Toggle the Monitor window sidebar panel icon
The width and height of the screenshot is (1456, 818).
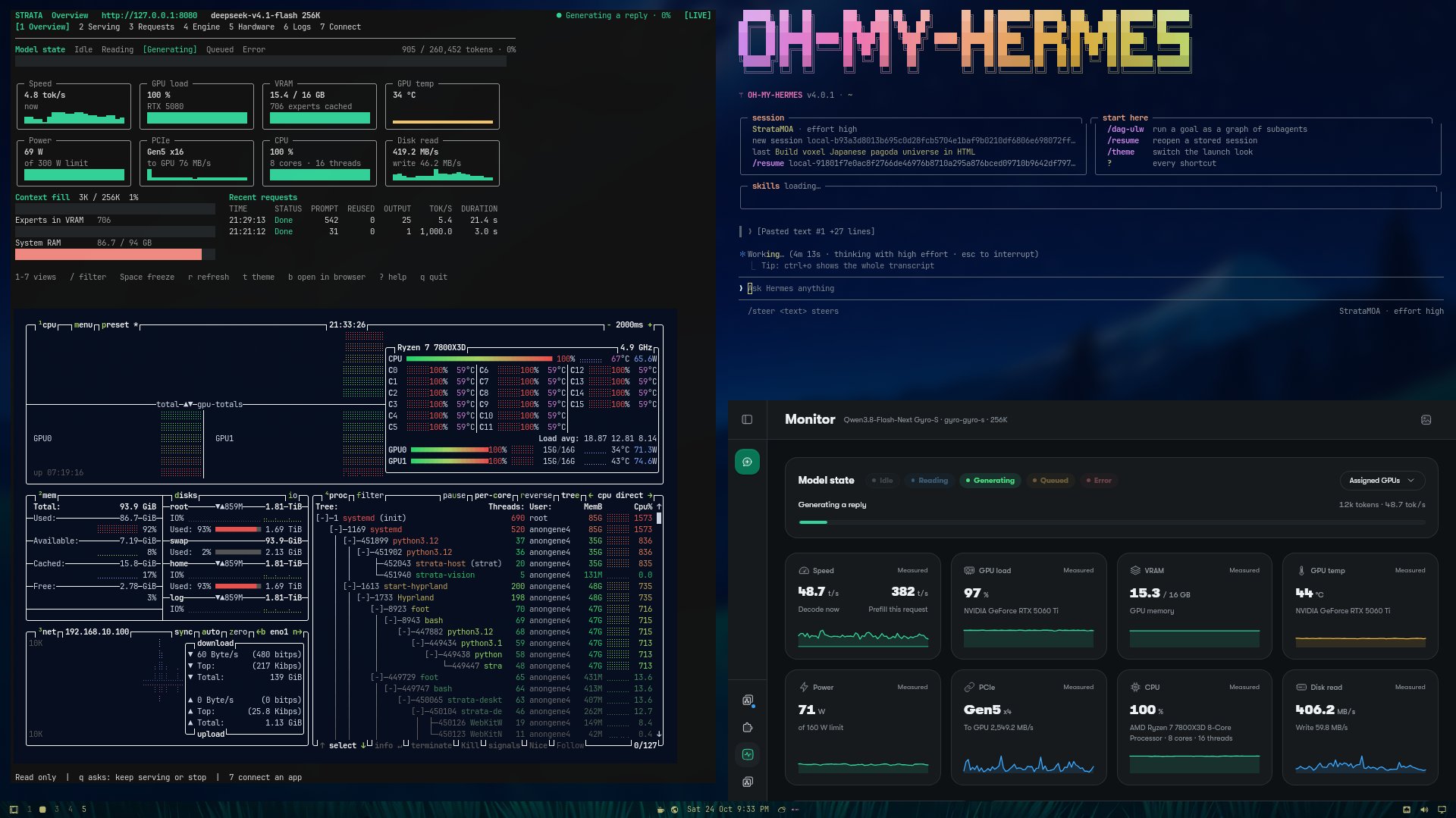click(x=747, y=419)
